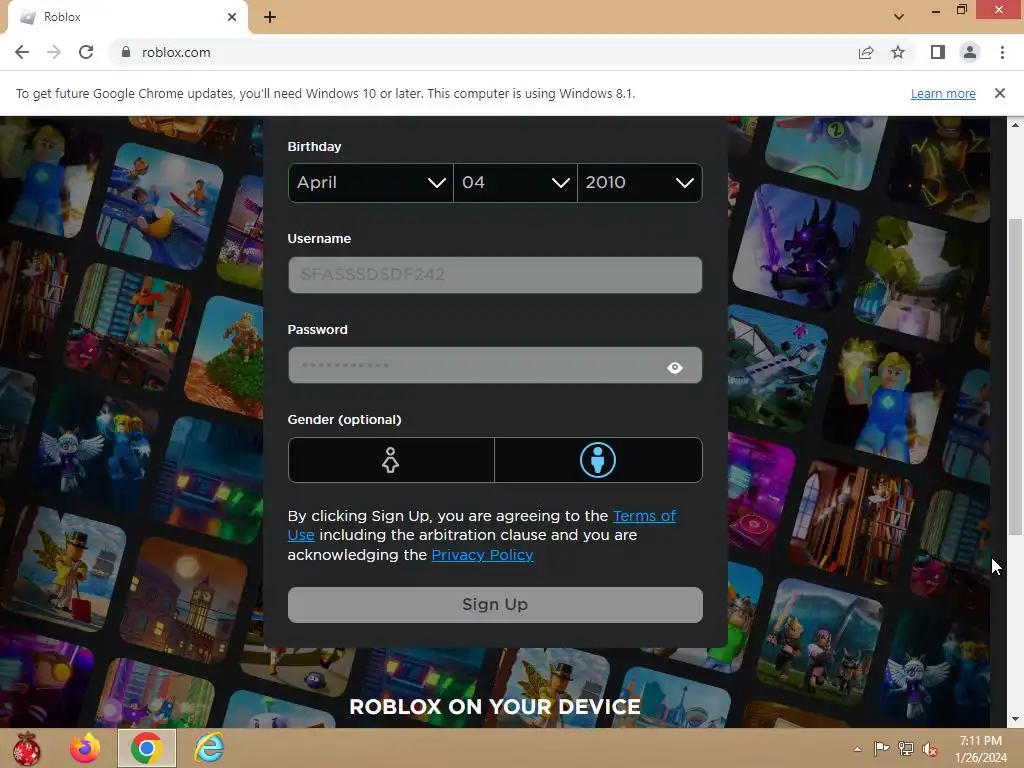Image resolution: width=1024 pixels, height=768 pixels.
Task: Dismiss the Chrome update notification bar
Action: (1000, 93)
